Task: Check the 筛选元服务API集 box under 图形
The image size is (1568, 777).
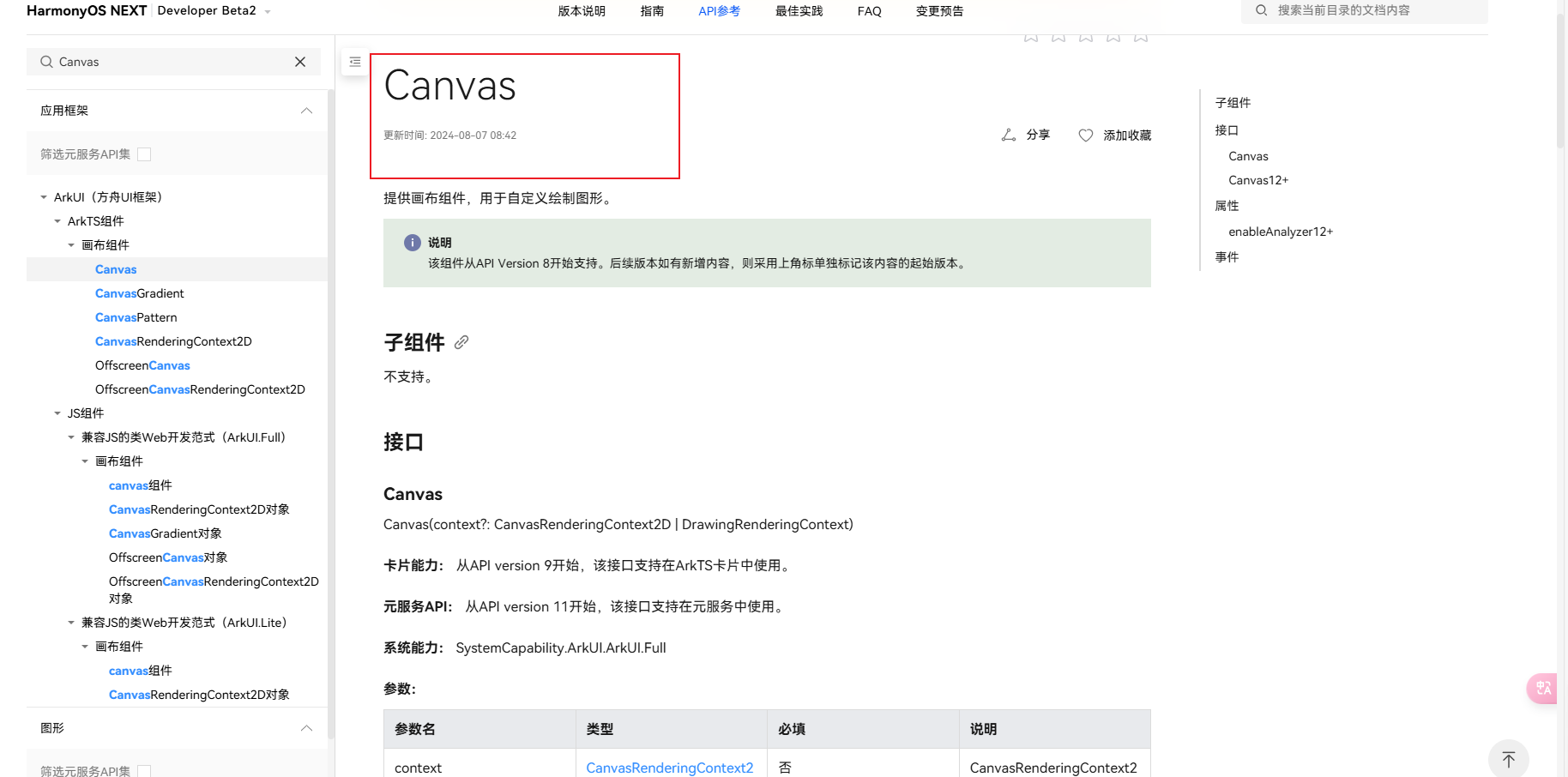Action: point(144,771)
